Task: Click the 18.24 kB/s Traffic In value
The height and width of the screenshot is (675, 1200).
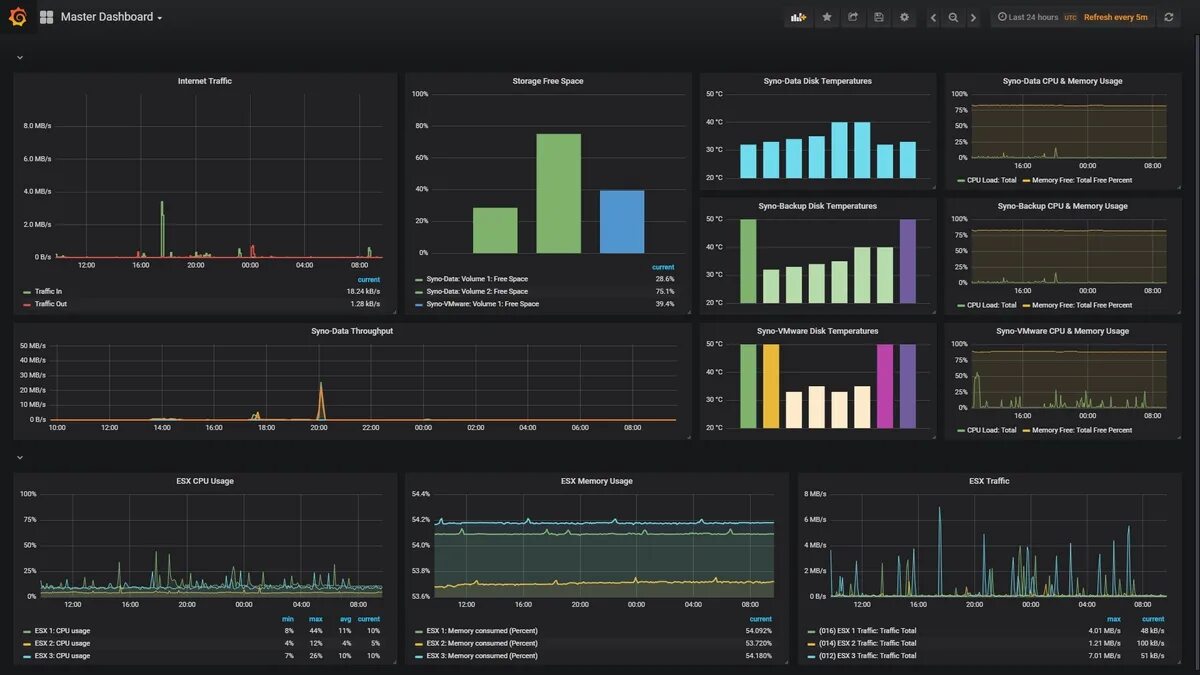Action: pos(363,291)
